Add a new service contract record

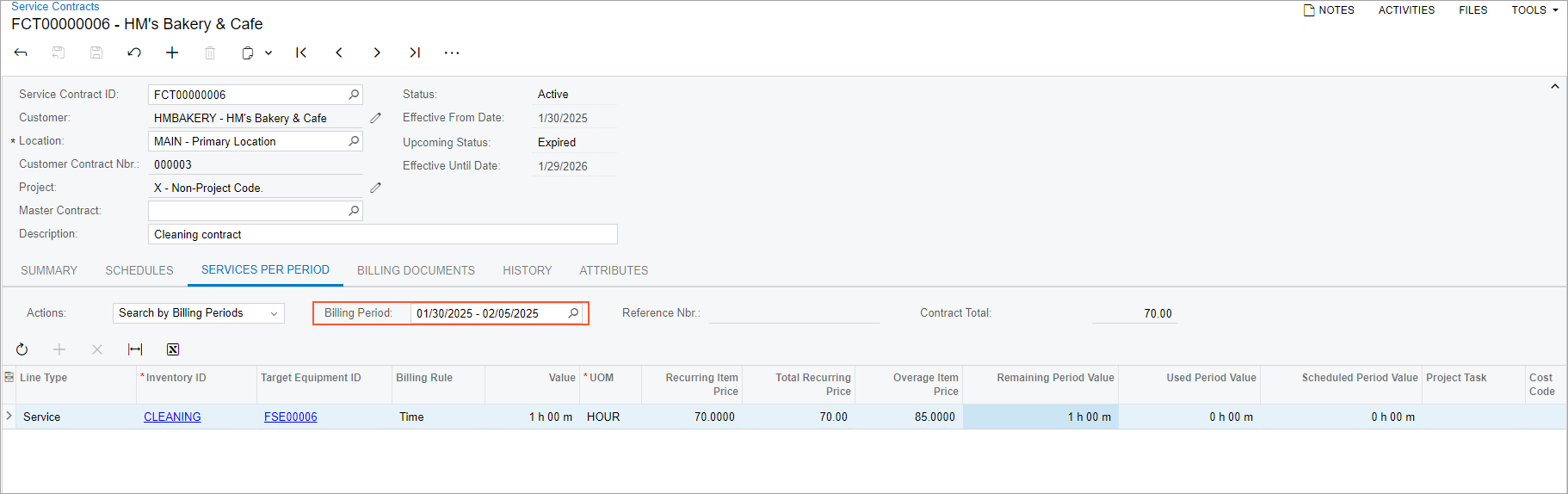[172, 52]
